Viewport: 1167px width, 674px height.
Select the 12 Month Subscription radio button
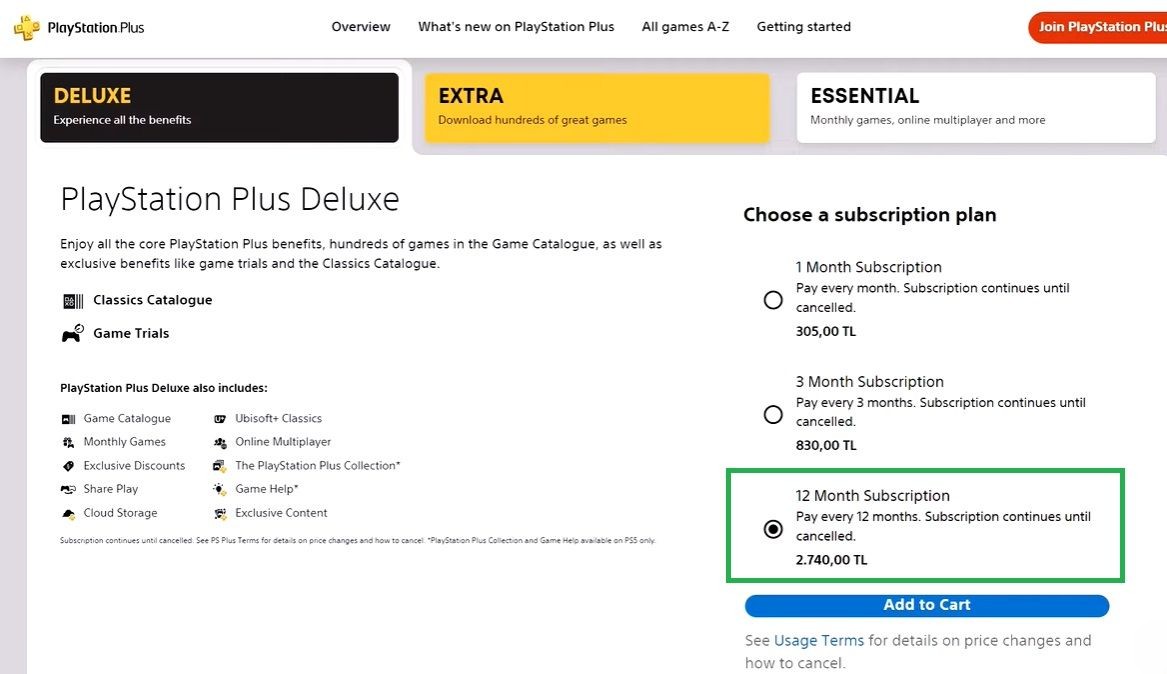tap(773, 529)
